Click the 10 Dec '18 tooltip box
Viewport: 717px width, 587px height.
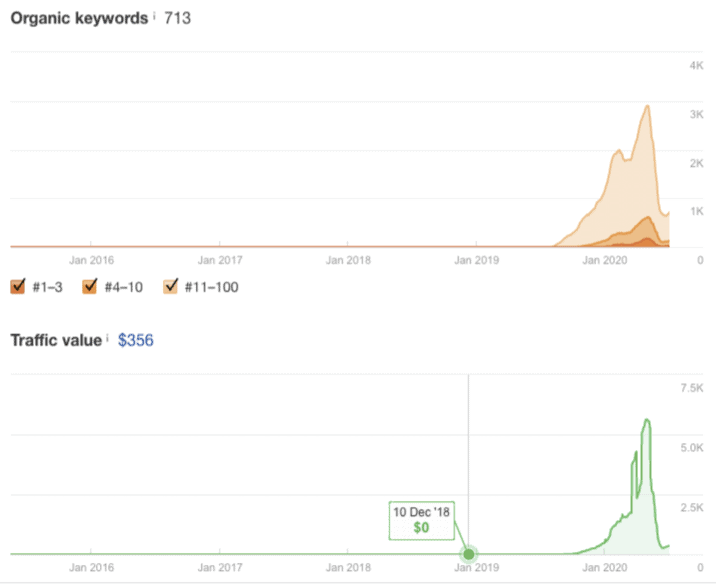(x=422, y=520)
